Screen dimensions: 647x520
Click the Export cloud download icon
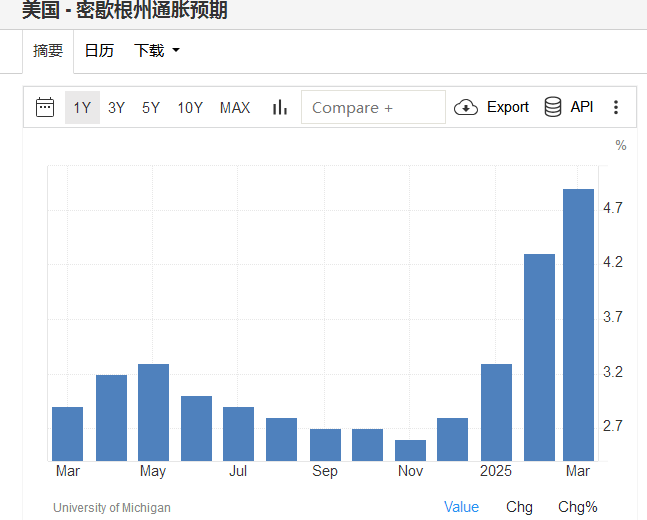[x=466, y=107]
